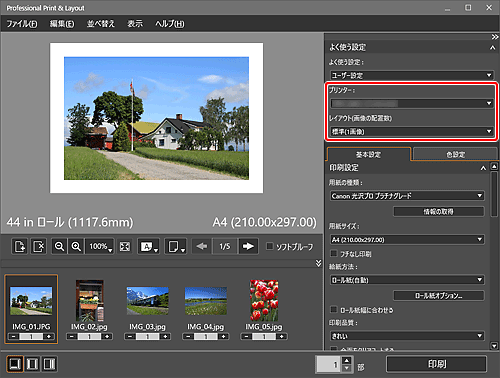This screenshot has height=378, width=500.
Task: Select the two-pane view layout icon
Action: point(32,364)
